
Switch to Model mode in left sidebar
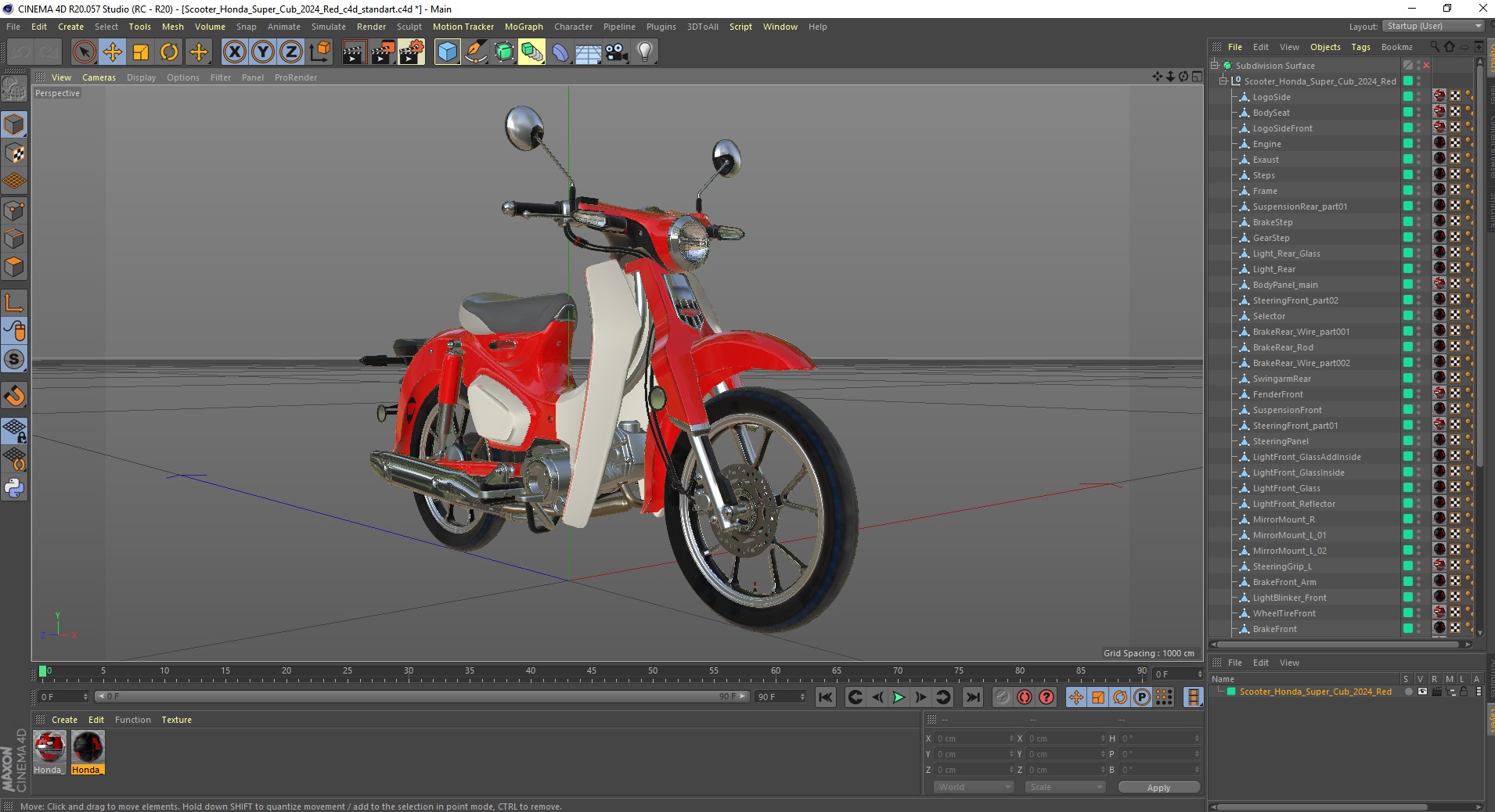click(14, 124)
